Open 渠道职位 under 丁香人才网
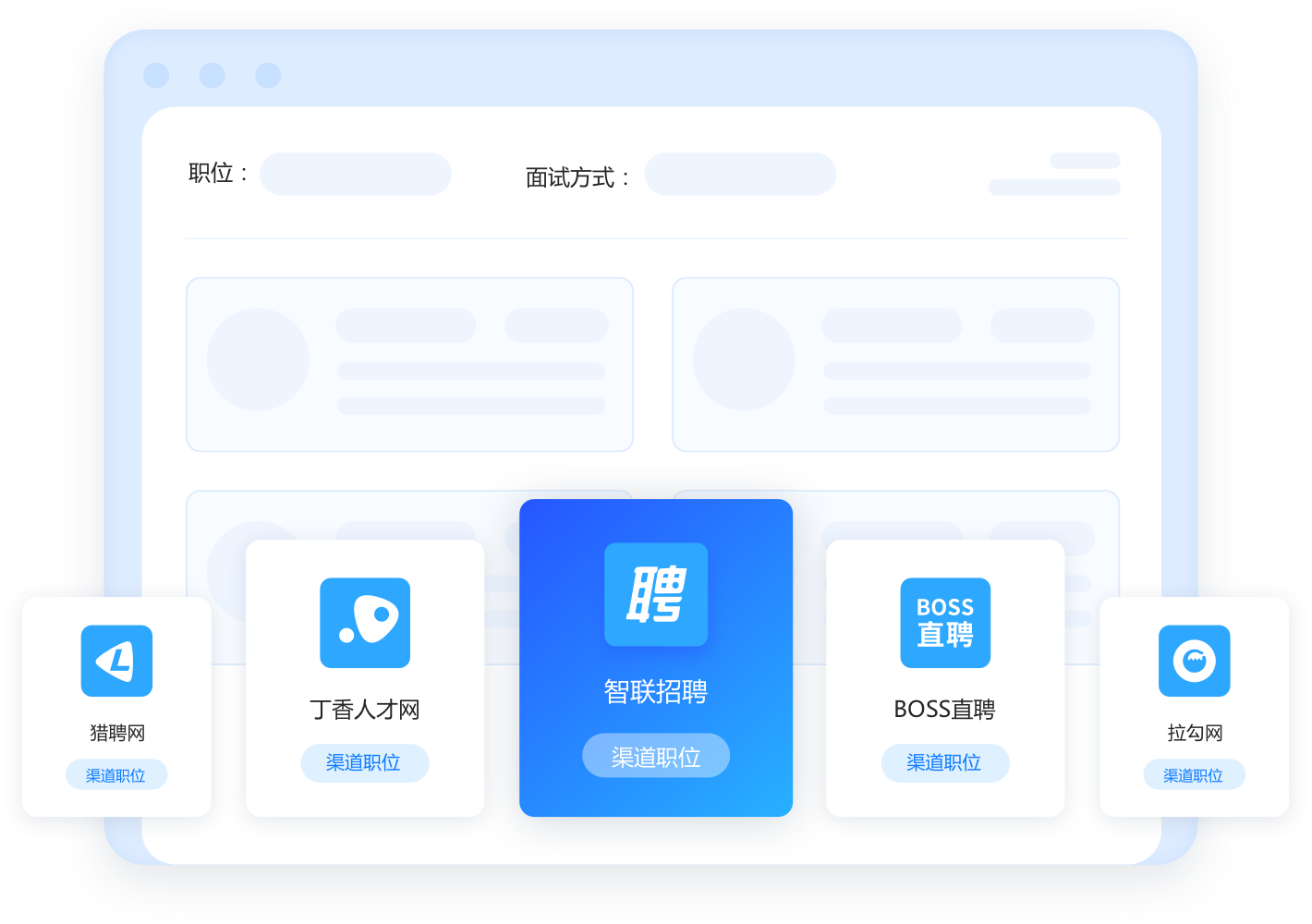 coord(365,763)
